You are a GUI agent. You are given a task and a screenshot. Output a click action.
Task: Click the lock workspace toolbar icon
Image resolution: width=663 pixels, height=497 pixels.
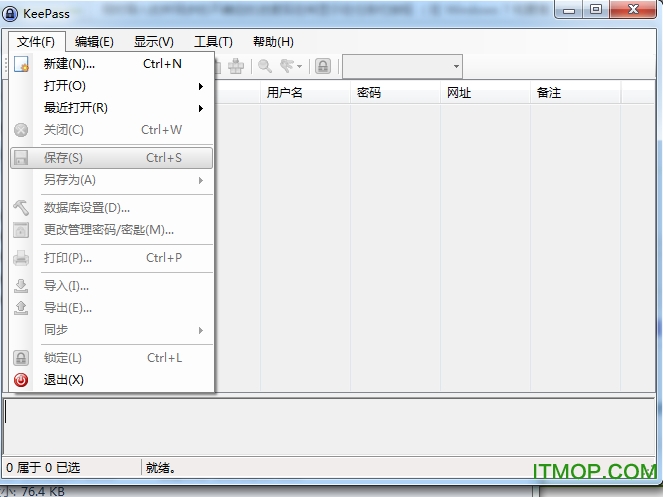(x=323, y=66)
